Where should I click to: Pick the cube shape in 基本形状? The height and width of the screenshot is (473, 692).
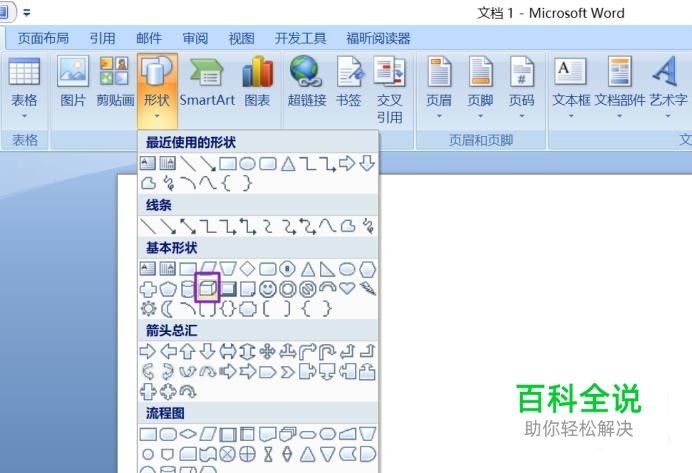tap(207, 289)
